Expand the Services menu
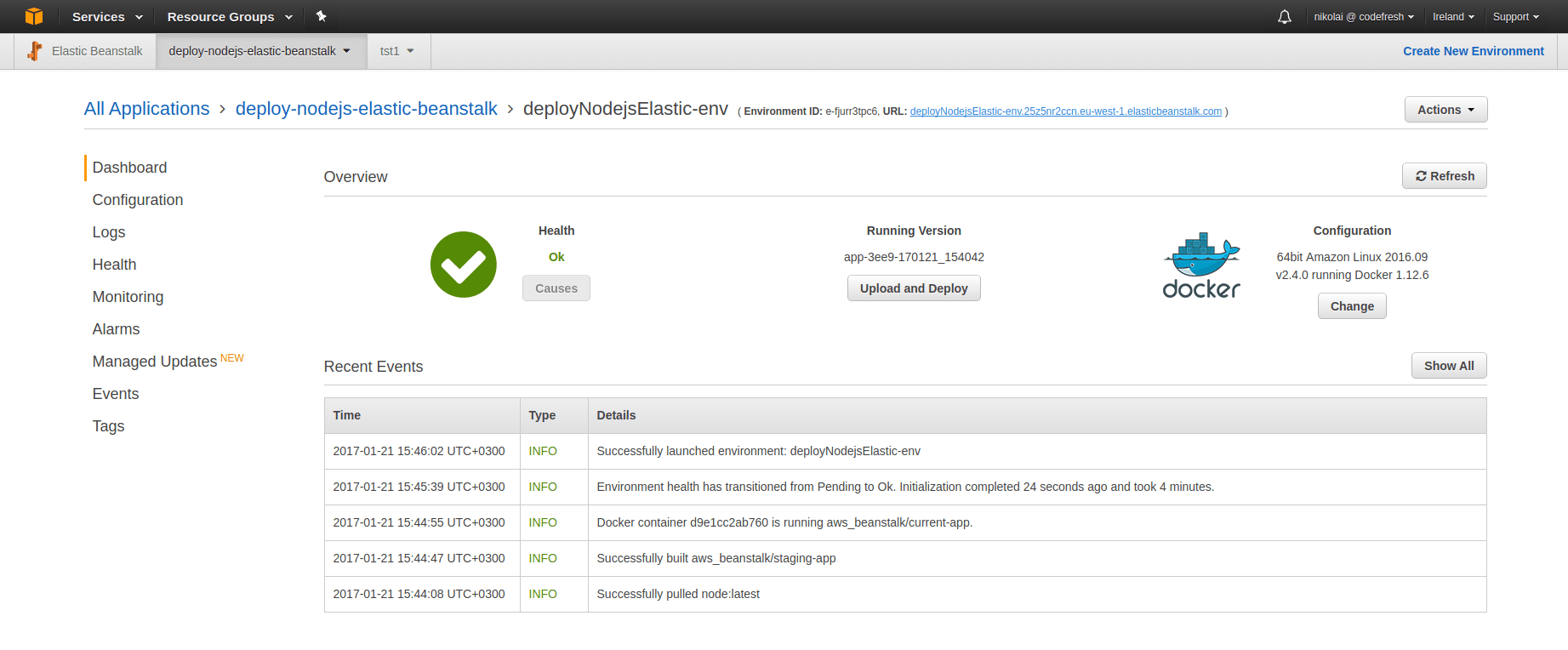The image size is (1568, 650). 106,17
